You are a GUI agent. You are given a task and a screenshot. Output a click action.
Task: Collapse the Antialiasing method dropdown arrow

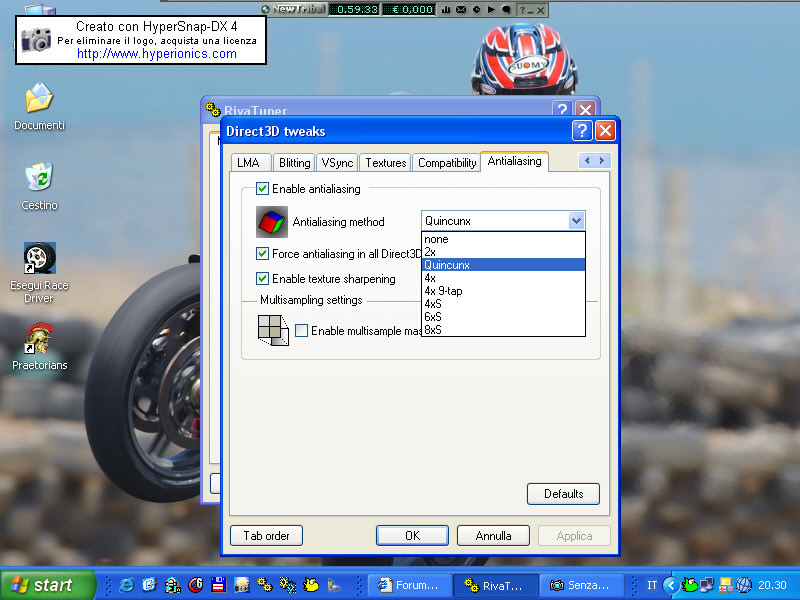pyautogui.click(x=575, y=221)
